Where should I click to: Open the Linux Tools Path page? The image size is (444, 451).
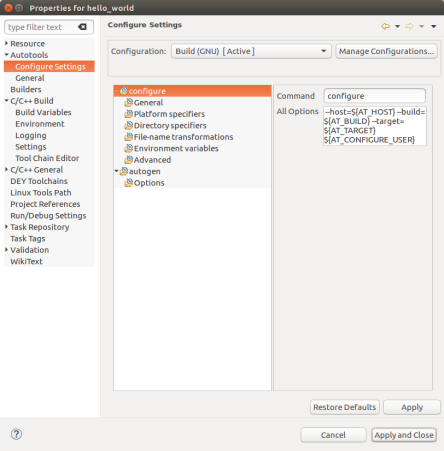tap(41, 193)
